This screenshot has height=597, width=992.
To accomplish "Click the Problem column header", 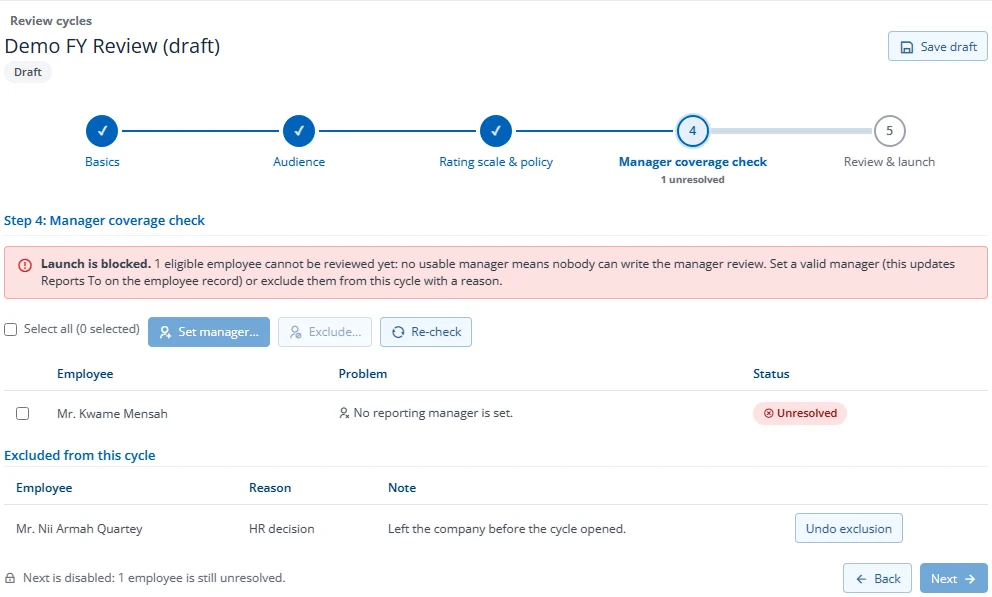I will [x=363, y=374].
